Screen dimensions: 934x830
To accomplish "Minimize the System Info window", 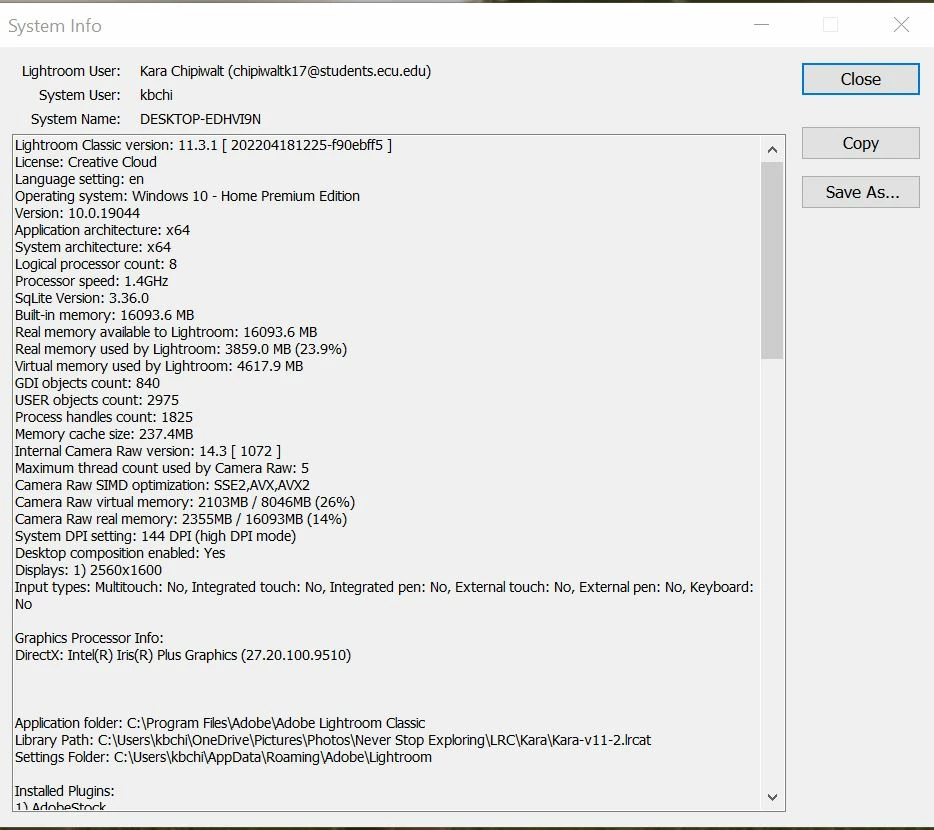I will pos(761,24).
